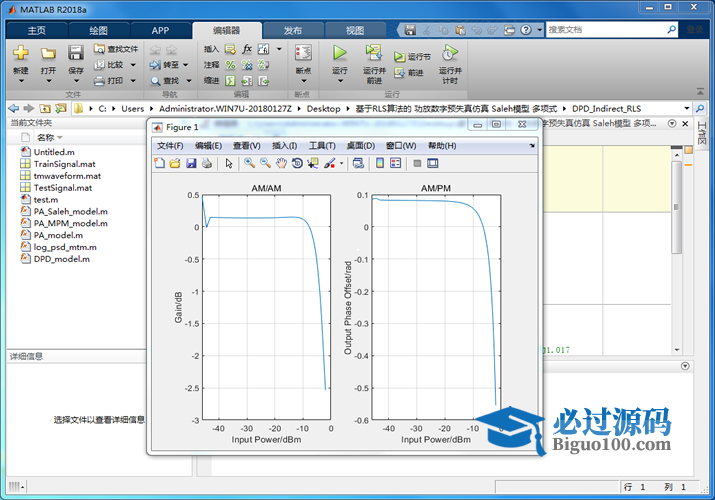Click the Breakpoints (断点) icon

point(303,56)
